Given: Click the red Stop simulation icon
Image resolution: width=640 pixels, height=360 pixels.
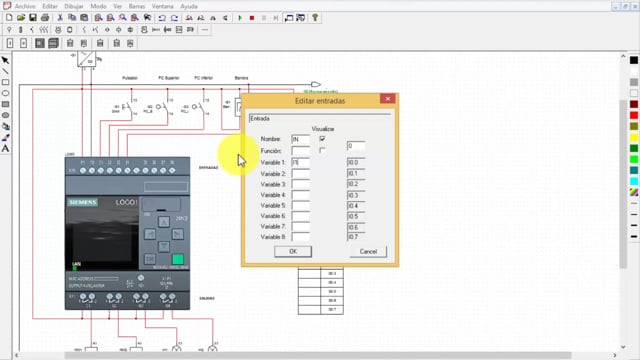Looking at the screenshot, I should (x=252, y=18).
